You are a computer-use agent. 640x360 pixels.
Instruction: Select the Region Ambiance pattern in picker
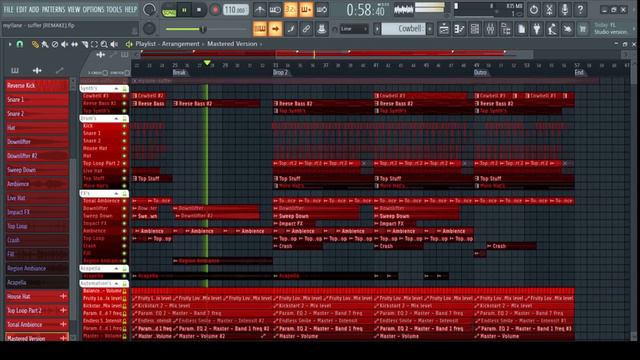[x=37, y=269]
